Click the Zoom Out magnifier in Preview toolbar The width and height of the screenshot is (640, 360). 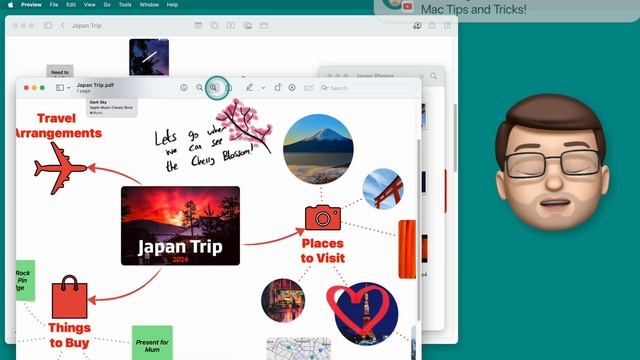(199, 87)
